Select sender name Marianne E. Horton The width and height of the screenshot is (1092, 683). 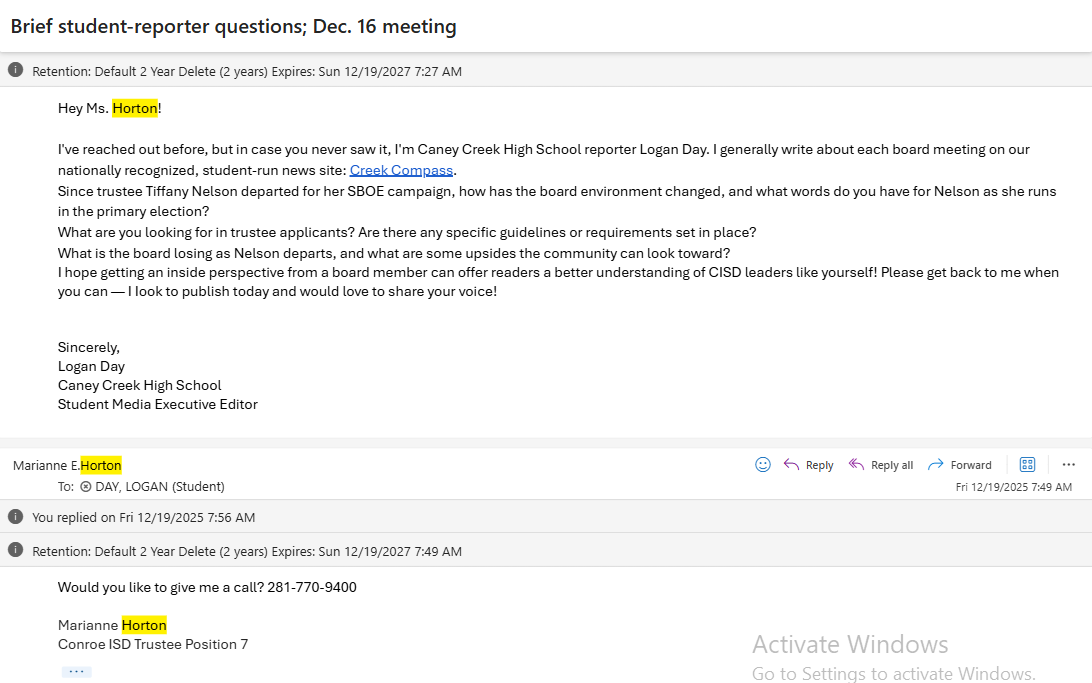click(67, 465)
